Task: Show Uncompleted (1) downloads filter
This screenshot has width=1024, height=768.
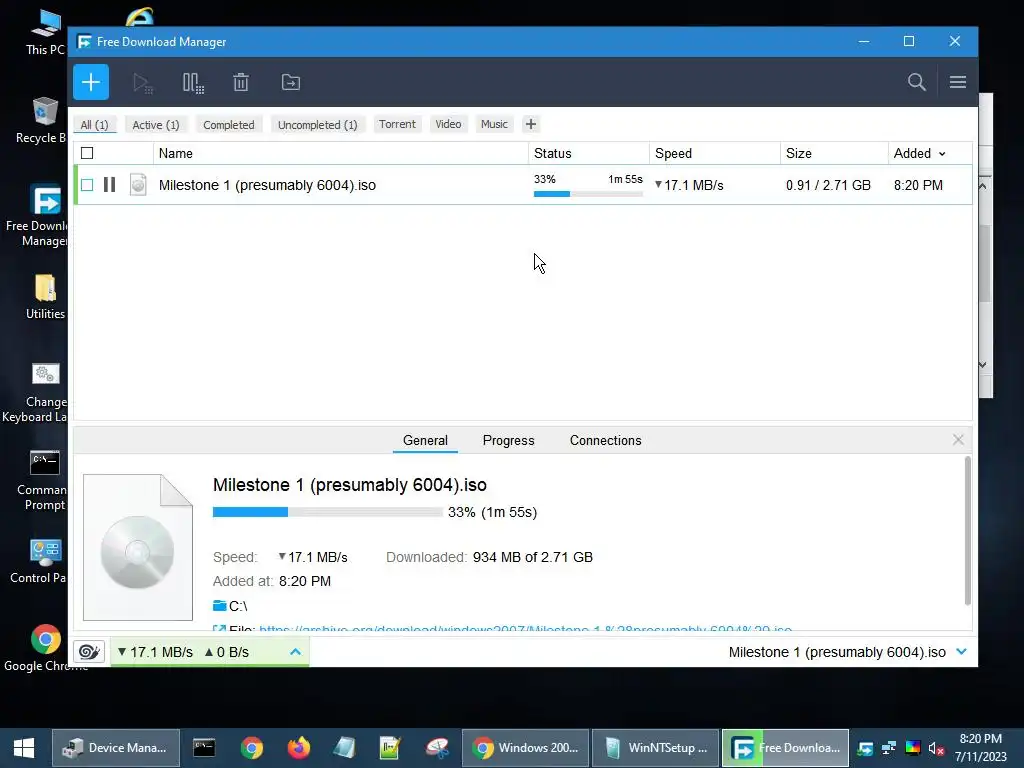Action: click(318, 125)
